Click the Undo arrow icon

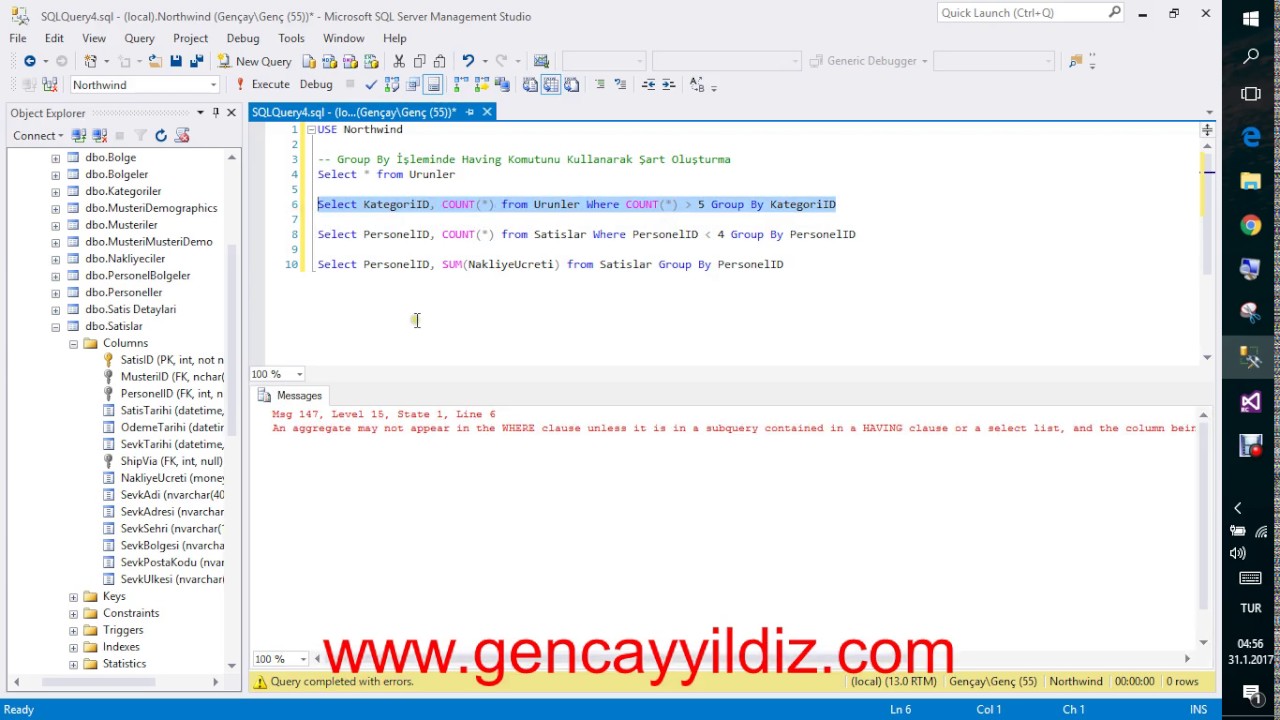coord(468,61)
